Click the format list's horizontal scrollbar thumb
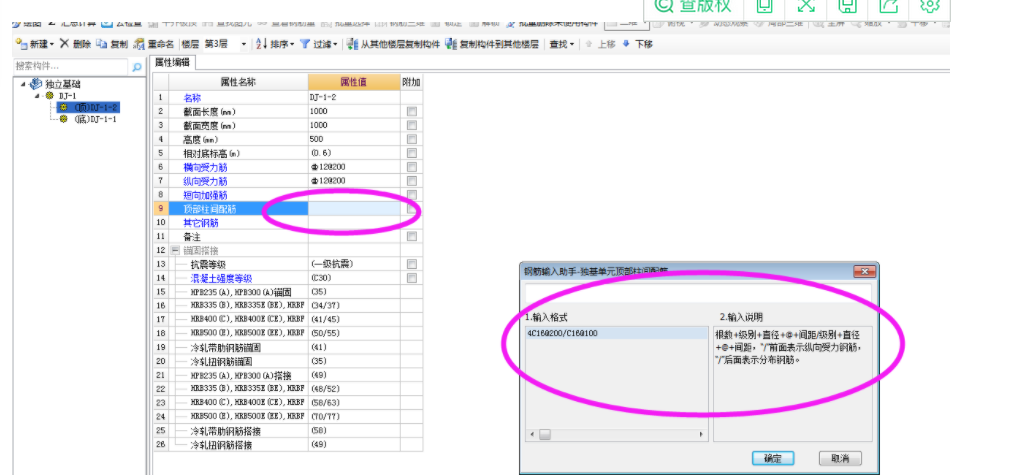1033x475 pixels. pos(545,435)
